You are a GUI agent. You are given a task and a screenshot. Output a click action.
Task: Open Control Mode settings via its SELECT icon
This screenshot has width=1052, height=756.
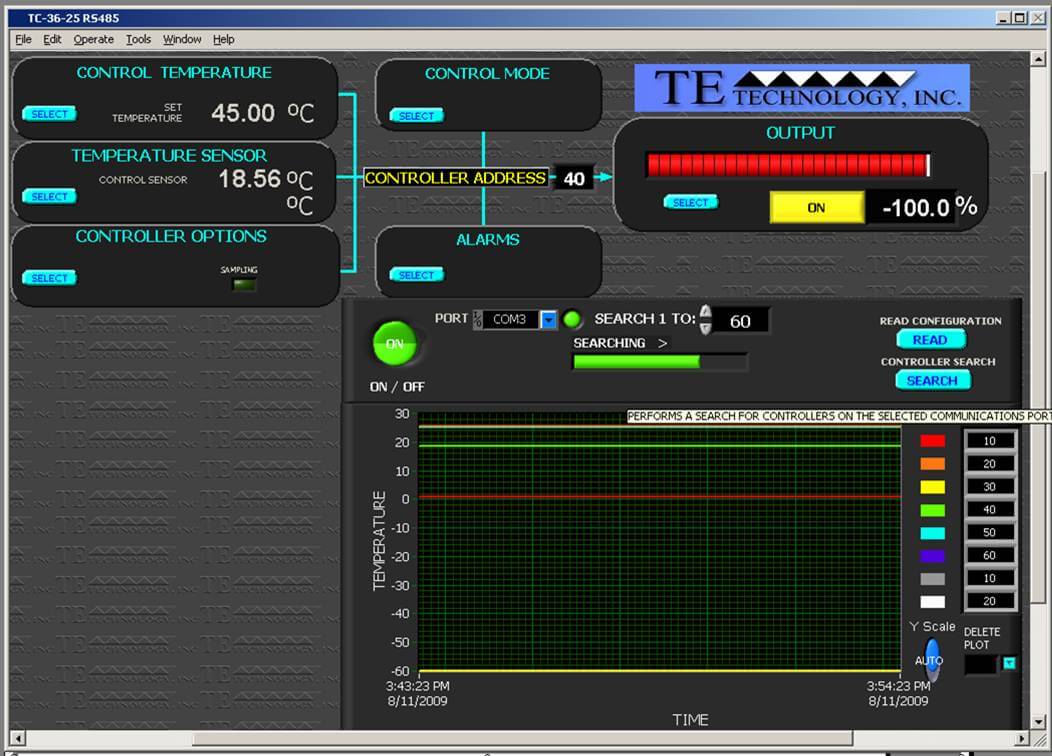point(415,115)
